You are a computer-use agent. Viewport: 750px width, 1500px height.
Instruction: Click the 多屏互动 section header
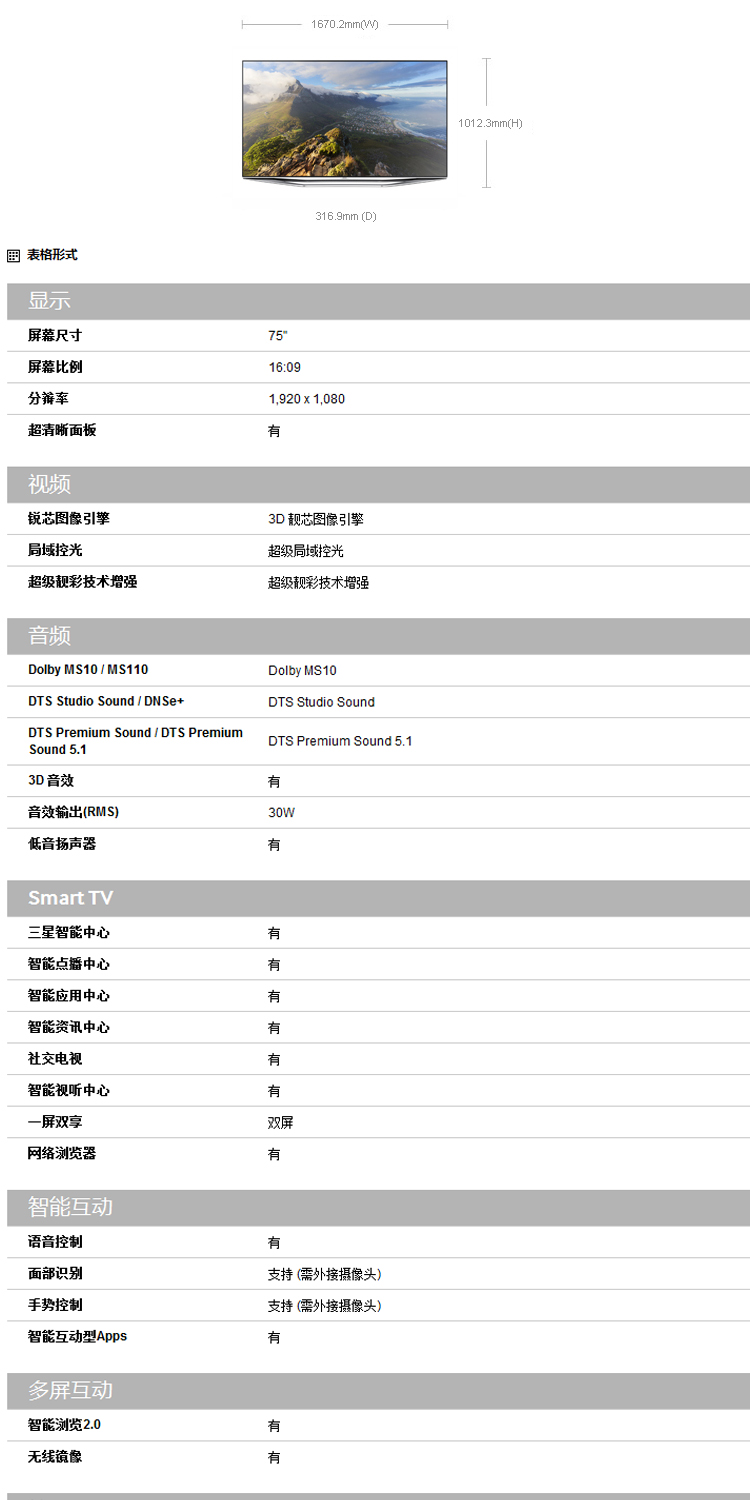click(x=70, y=1390)
